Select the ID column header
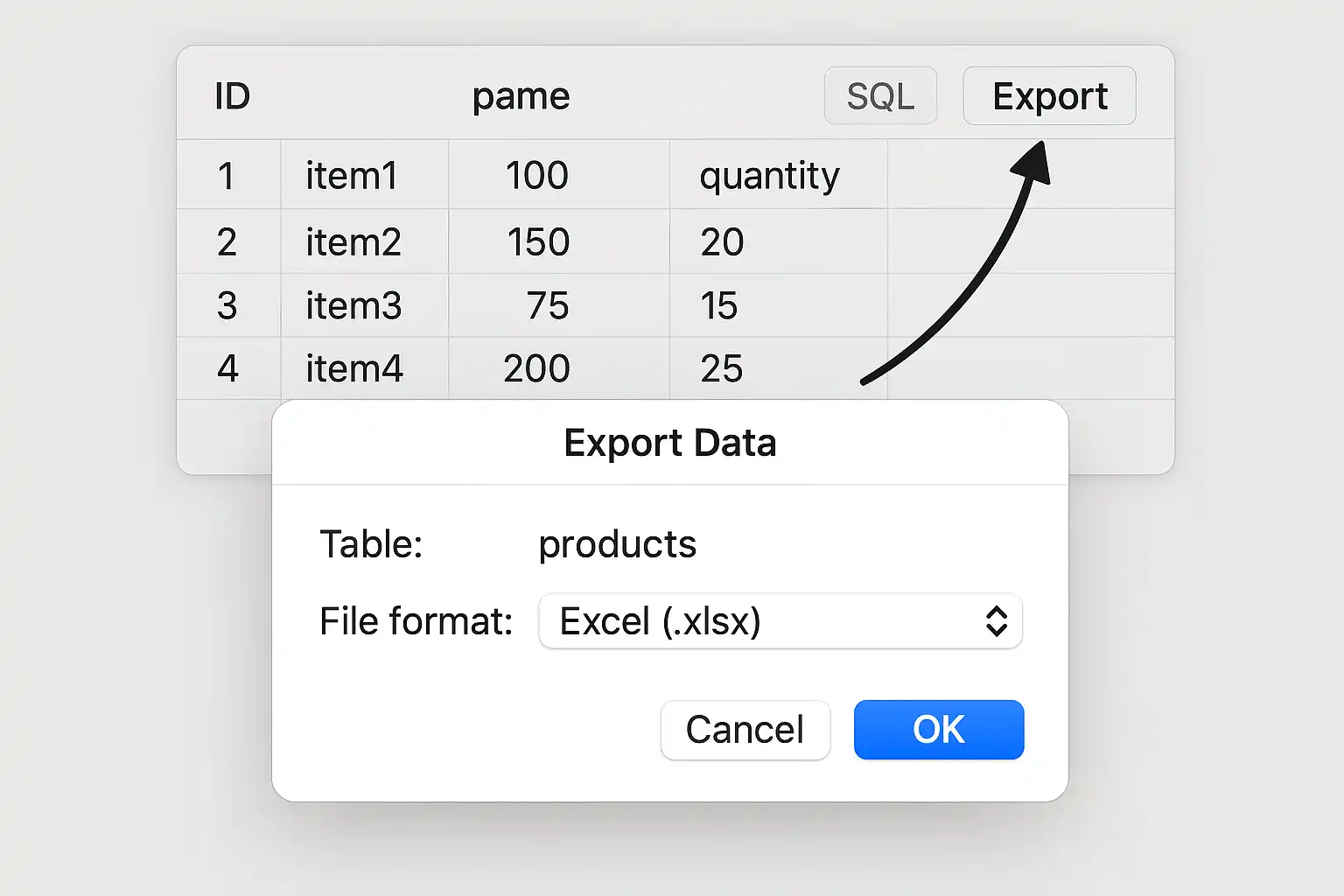This screenshot has height=896, width=1344. coord(233,96)
